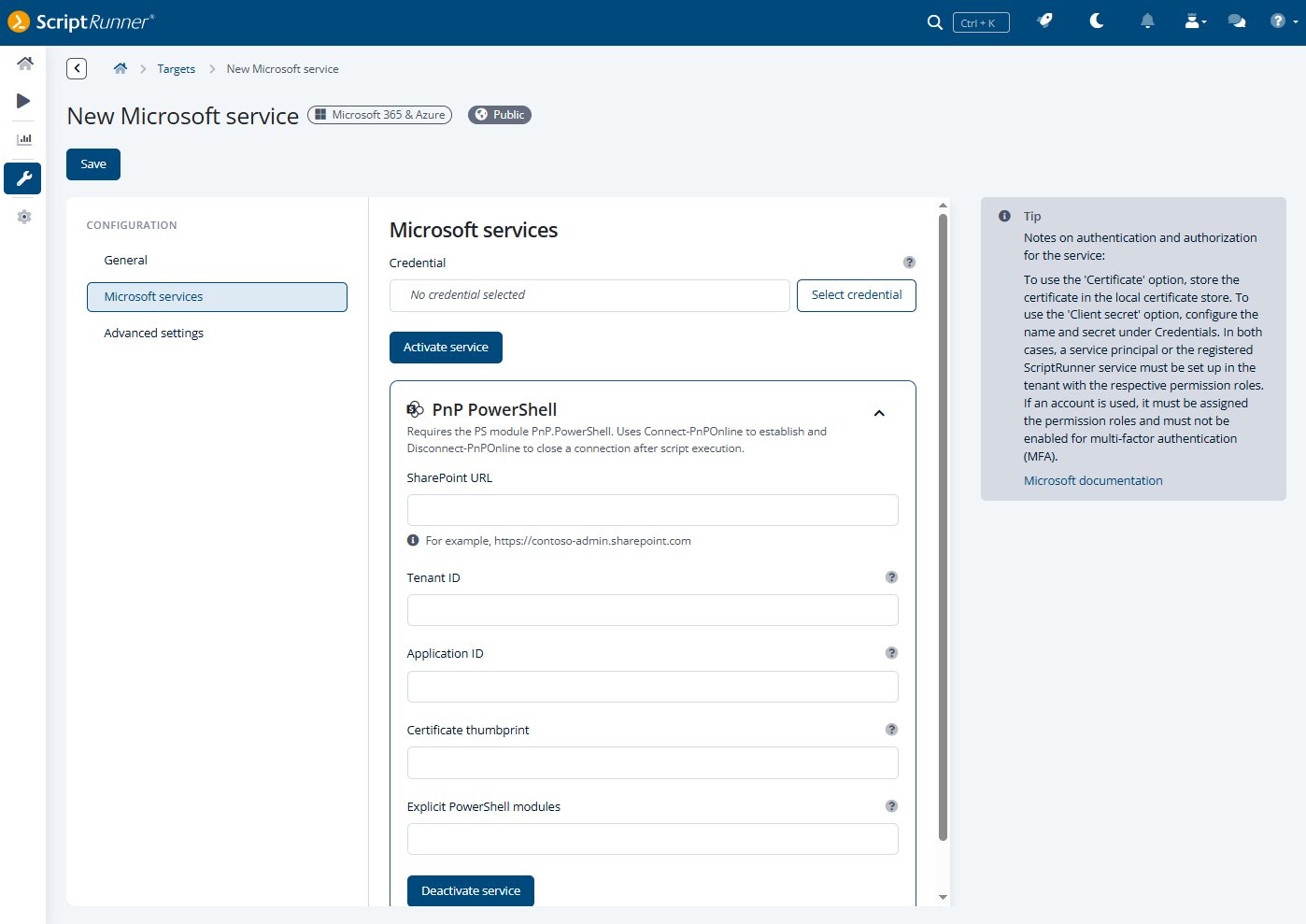Screen dimensions: 1306x924
Task: Select the Microsoft services configuration section
Action: [217, 297]
